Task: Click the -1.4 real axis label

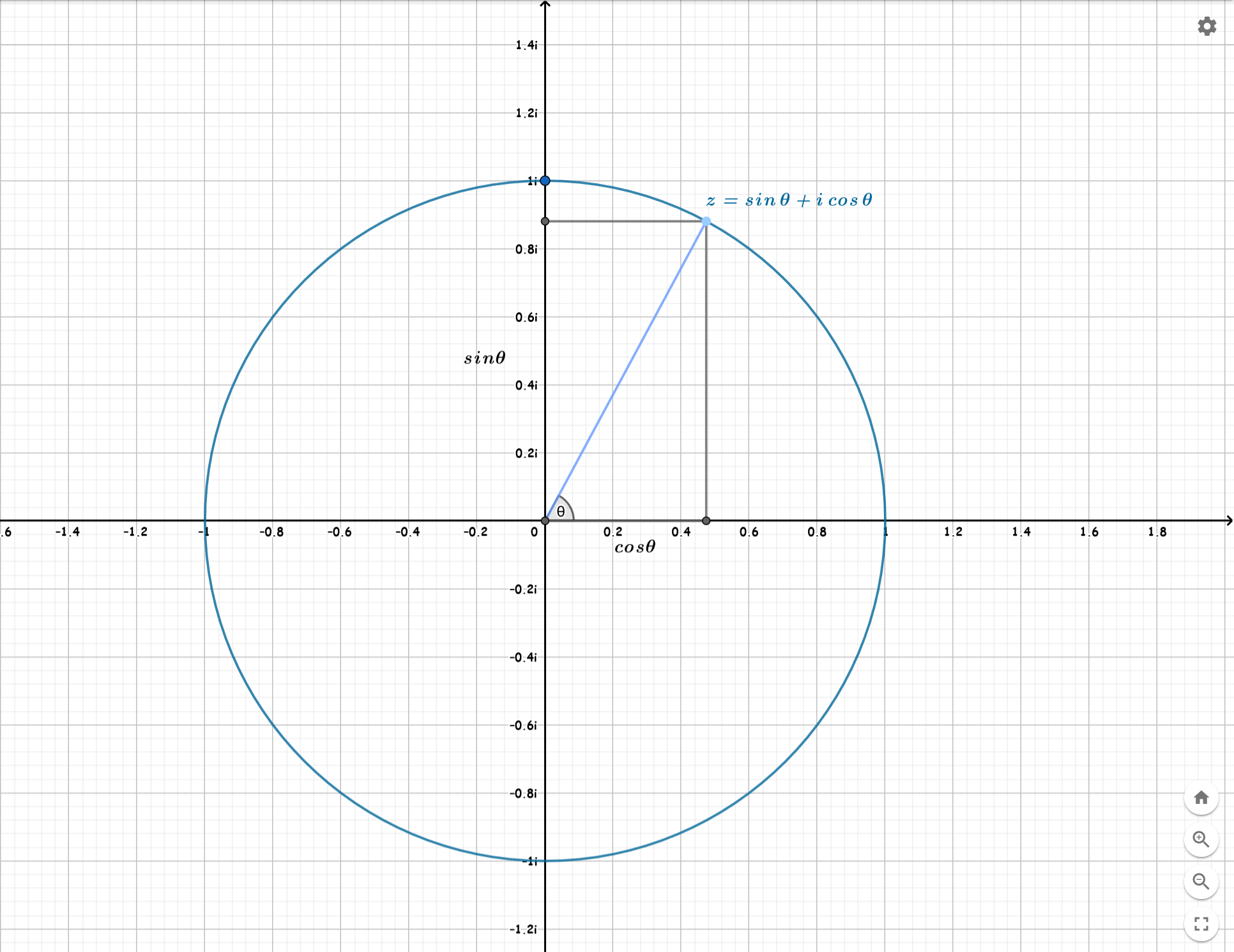Action: [68, 532]
